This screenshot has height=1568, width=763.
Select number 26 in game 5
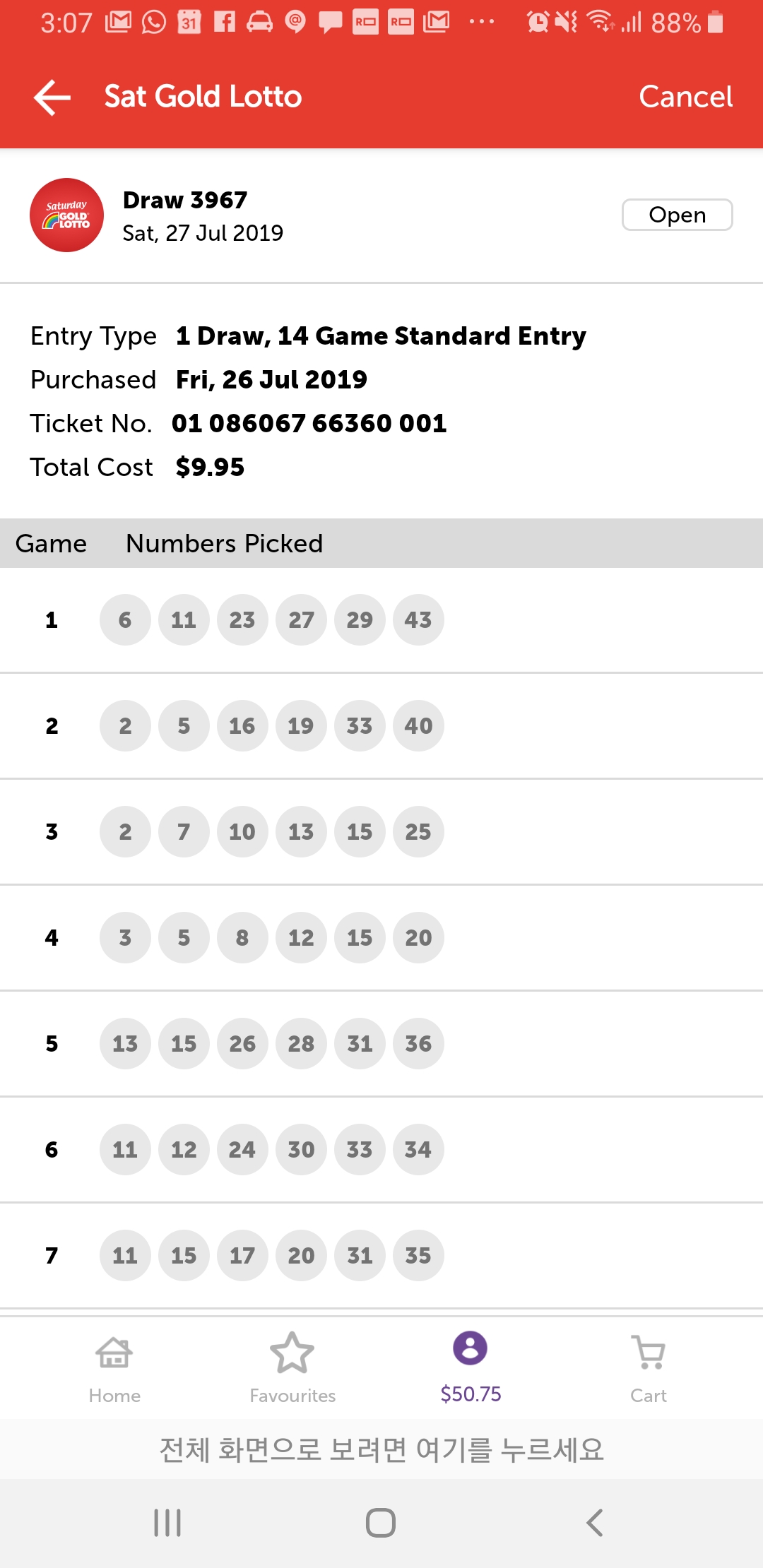coord(242,1044)
